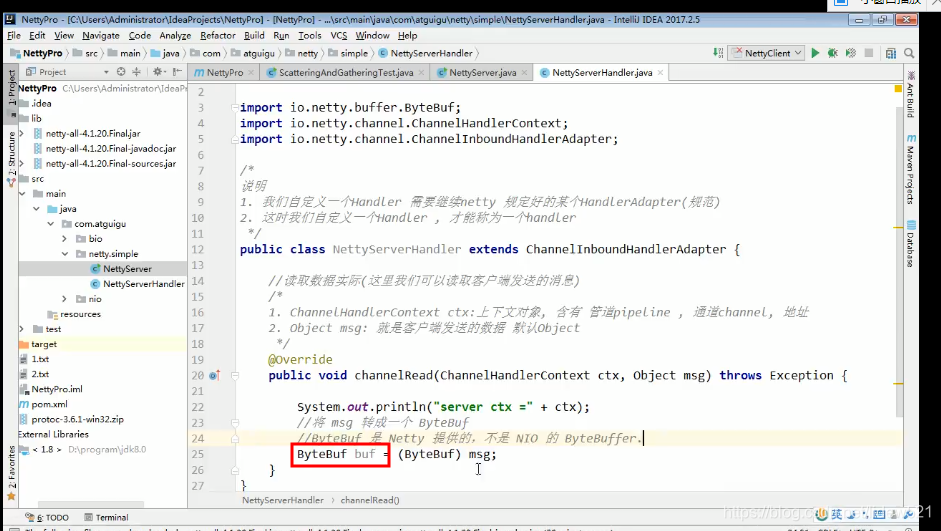
Task: Select NettyServer in project tree
Action: click(127, 269)
